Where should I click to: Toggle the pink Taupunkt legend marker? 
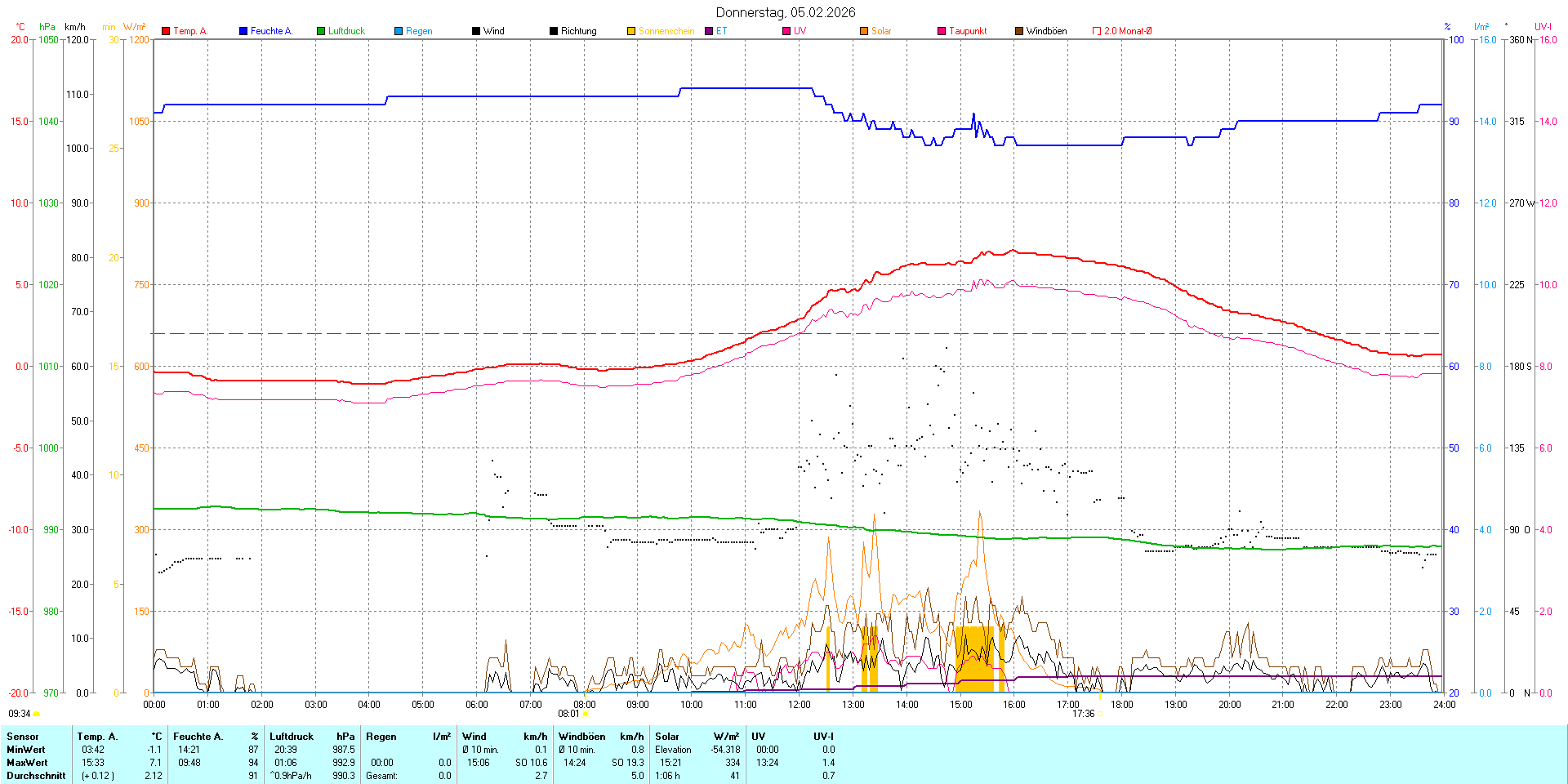pyautogui.click(x=942, y=31)
